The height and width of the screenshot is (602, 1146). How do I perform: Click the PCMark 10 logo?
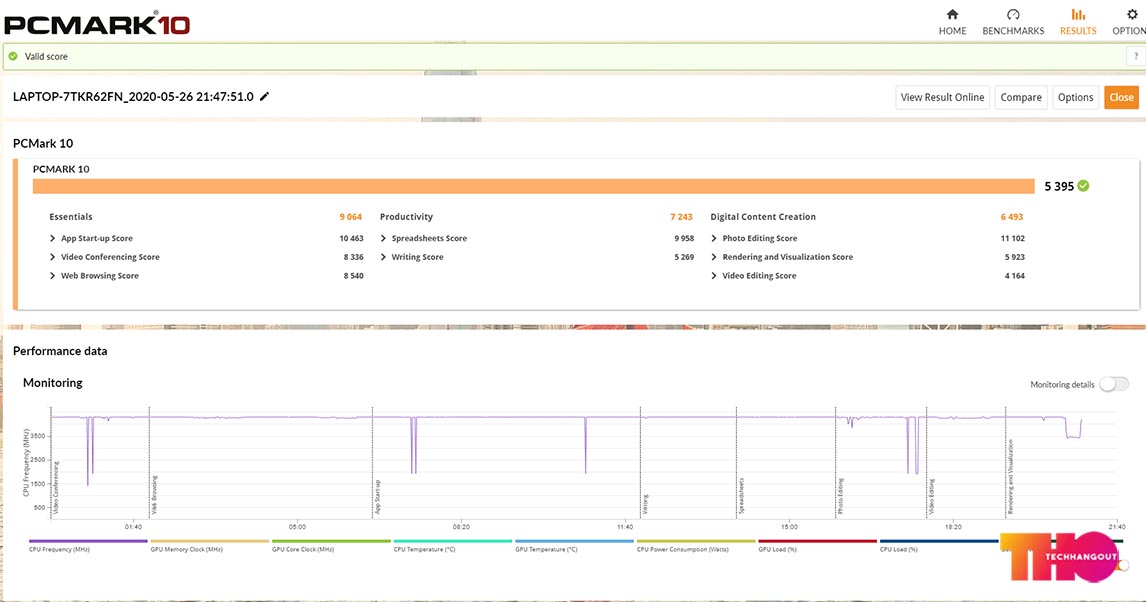97,23
